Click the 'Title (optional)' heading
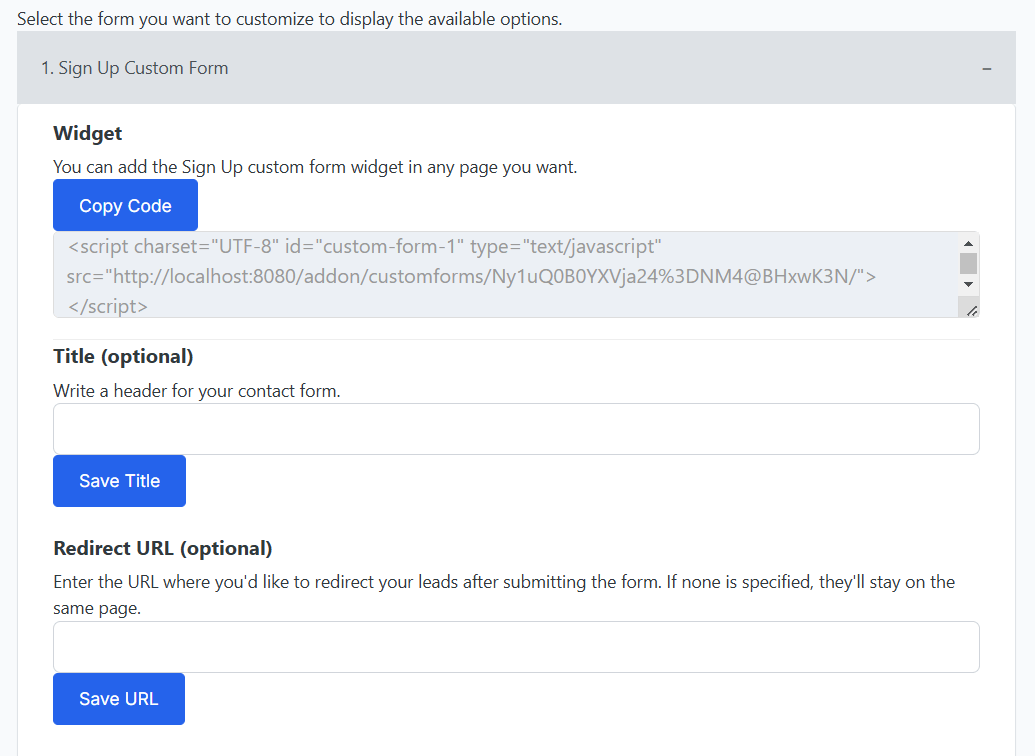This screenshot has height=756, width=1035. [123, 356]
